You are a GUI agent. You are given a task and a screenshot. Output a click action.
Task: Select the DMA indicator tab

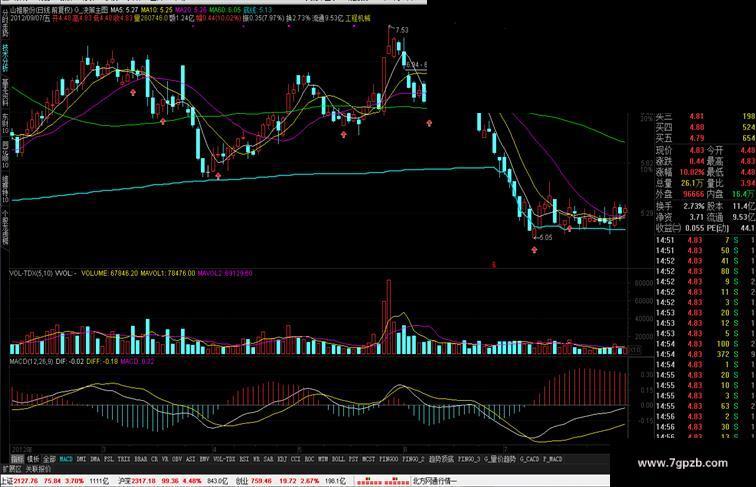point(95,459)
